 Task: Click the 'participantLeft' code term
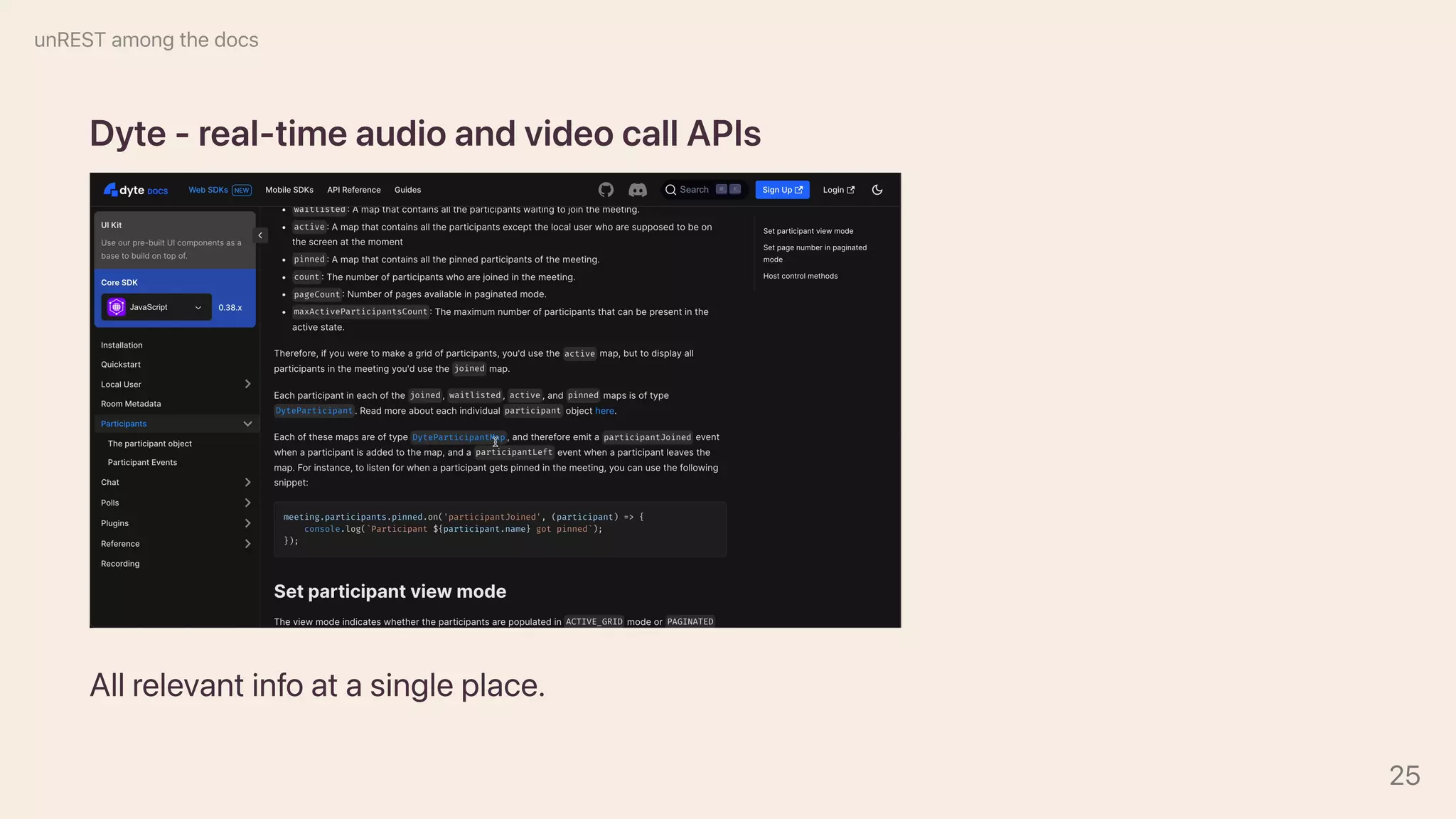(x=514, y=452)
